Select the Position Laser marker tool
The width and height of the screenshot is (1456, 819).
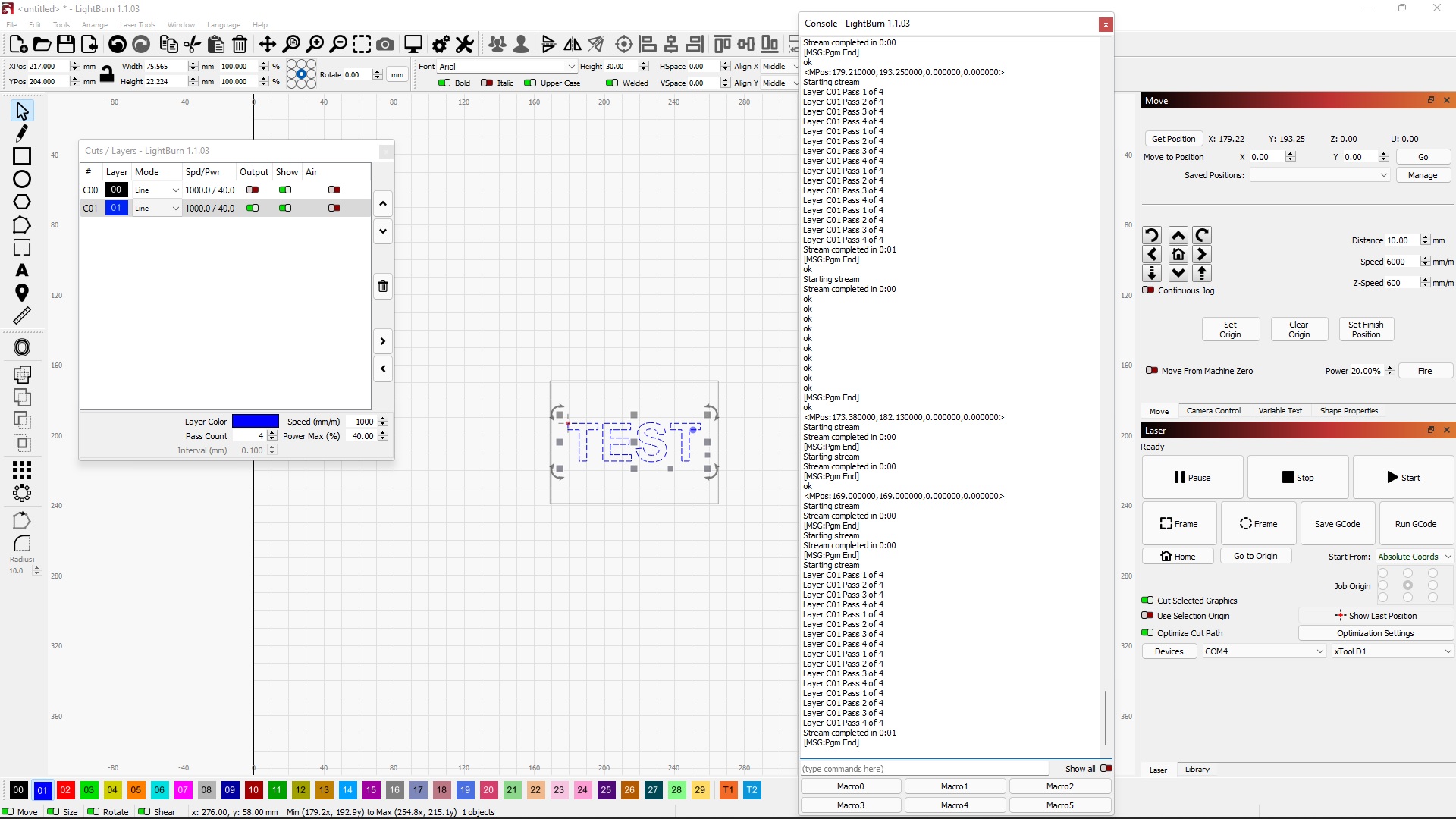tap(22, 293)
